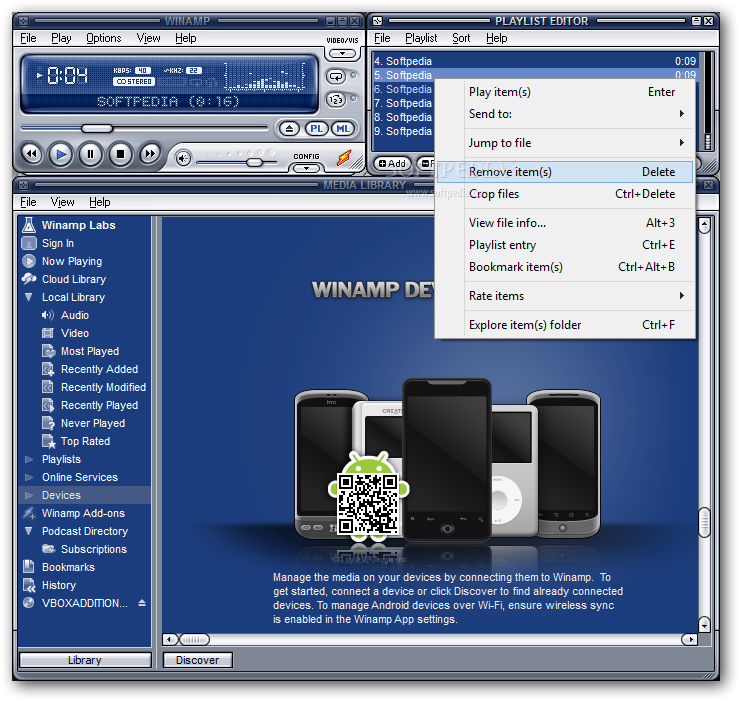740x701 pixels.
Task: Click the spectrum visualizer display
Action: [264, 76]
